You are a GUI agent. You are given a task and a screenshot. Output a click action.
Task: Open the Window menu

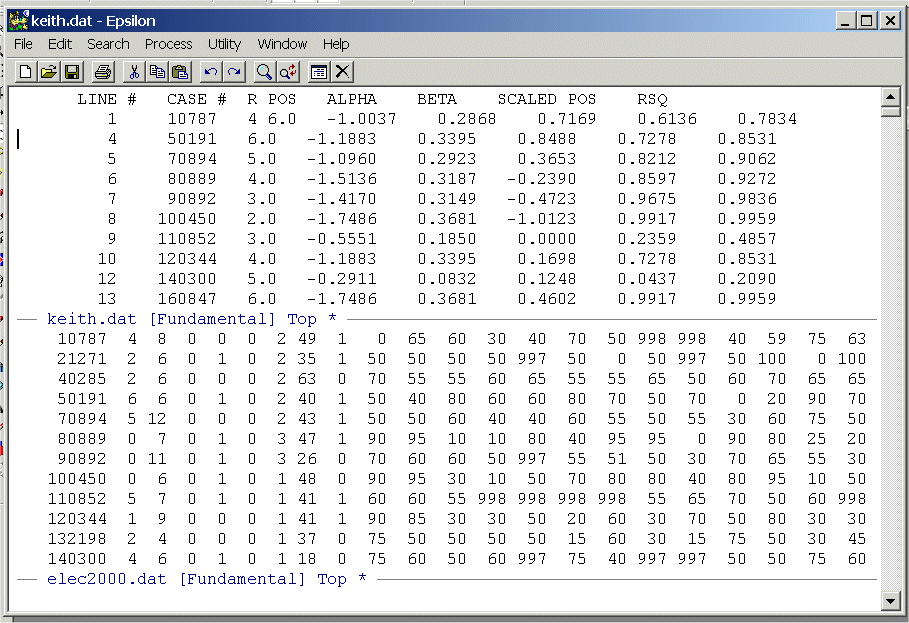[x=282, y=44]
